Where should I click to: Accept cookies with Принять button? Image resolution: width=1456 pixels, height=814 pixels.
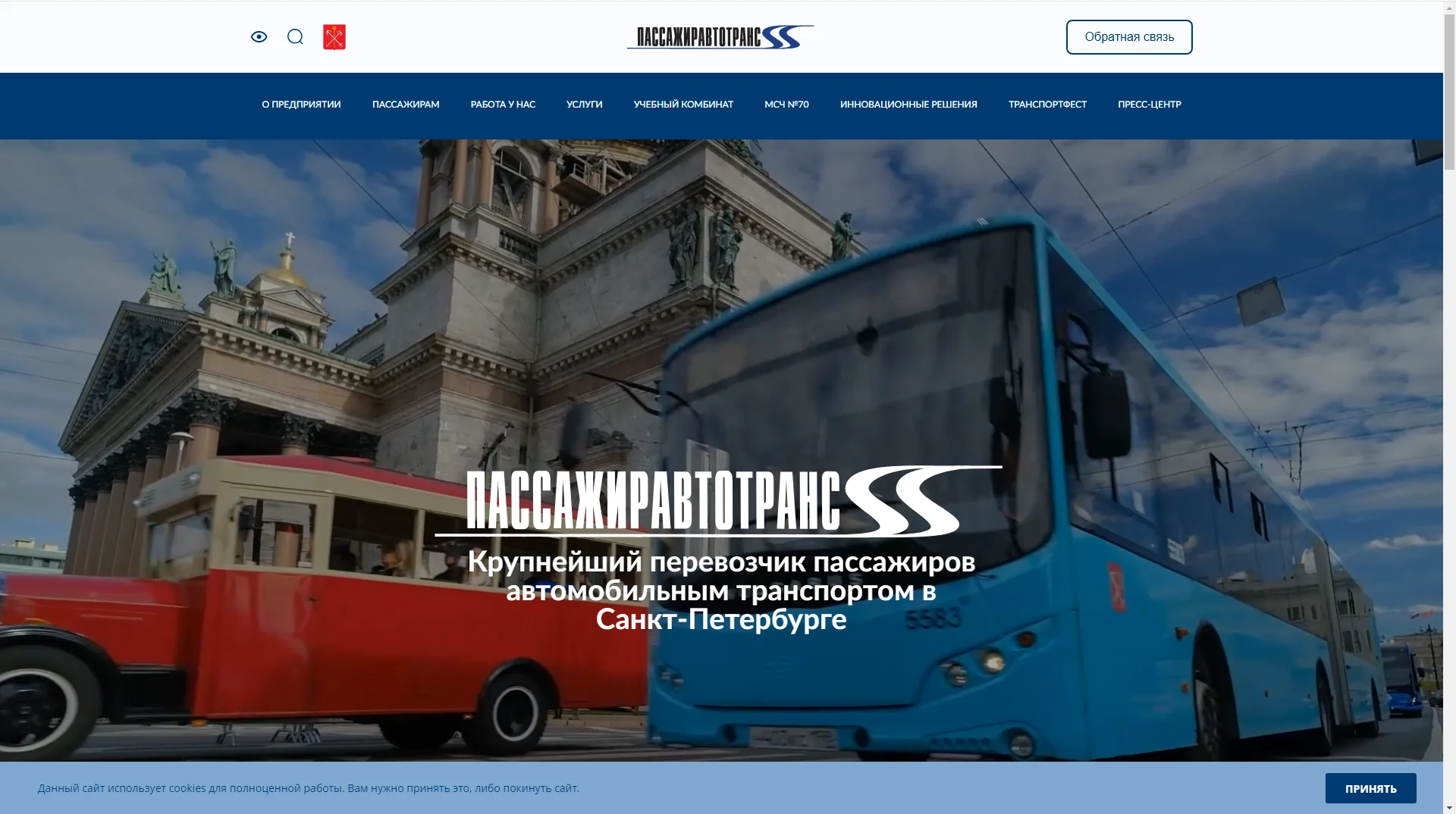click(1370, 788)
